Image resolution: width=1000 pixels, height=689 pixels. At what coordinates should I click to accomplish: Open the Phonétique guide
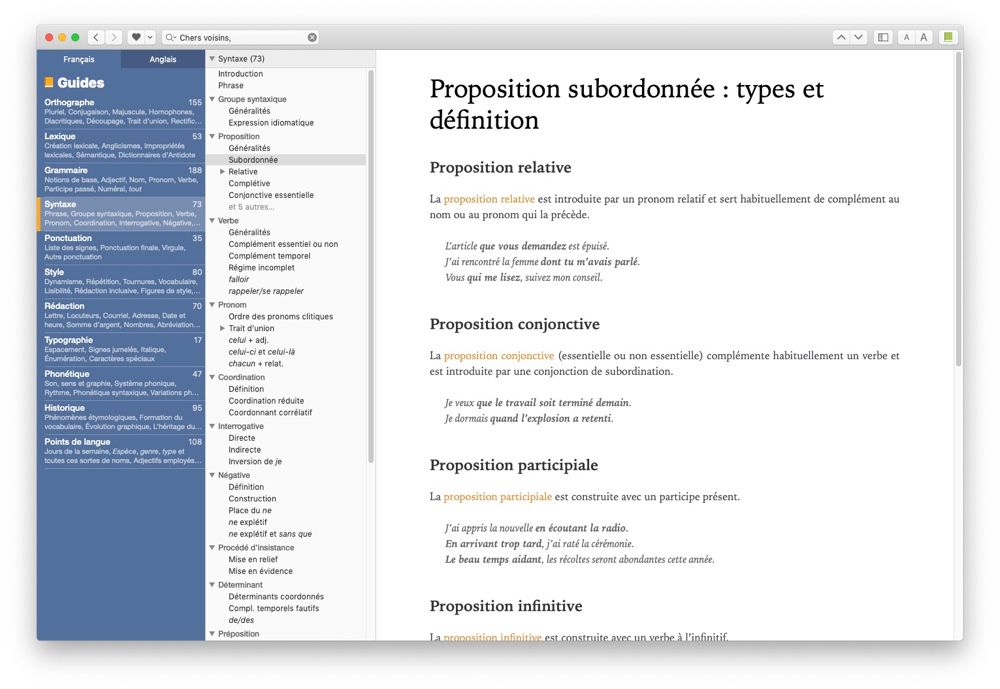coord(121,383)
